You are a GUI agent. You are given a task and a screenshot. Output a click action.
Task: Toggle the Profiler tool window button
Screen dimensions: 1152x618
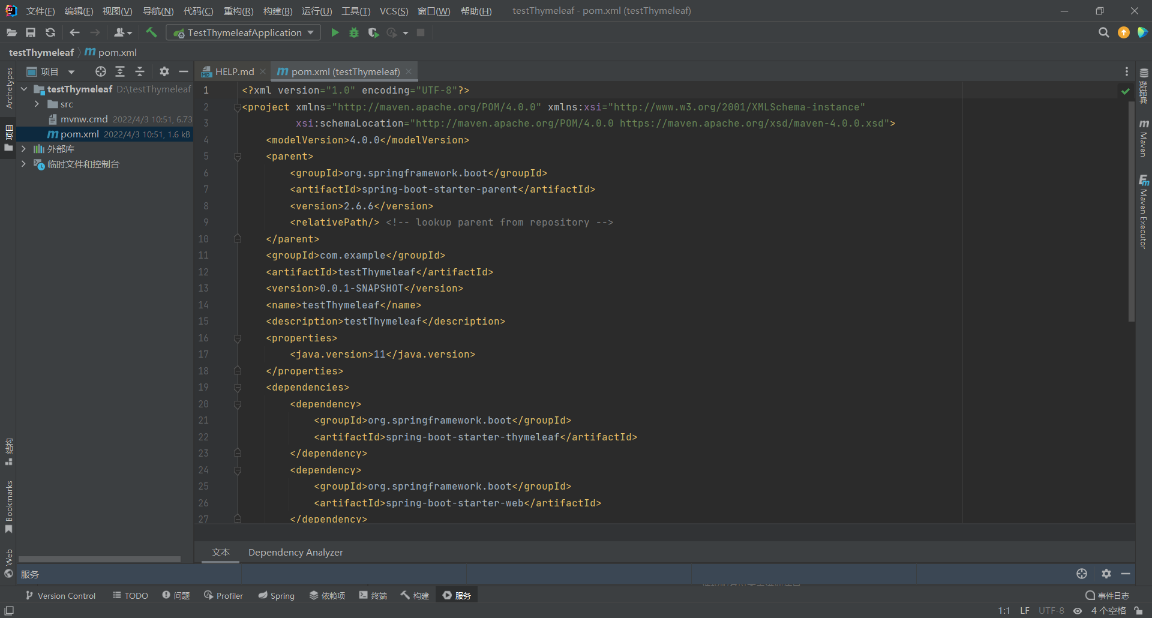click(x=223, y=595)
